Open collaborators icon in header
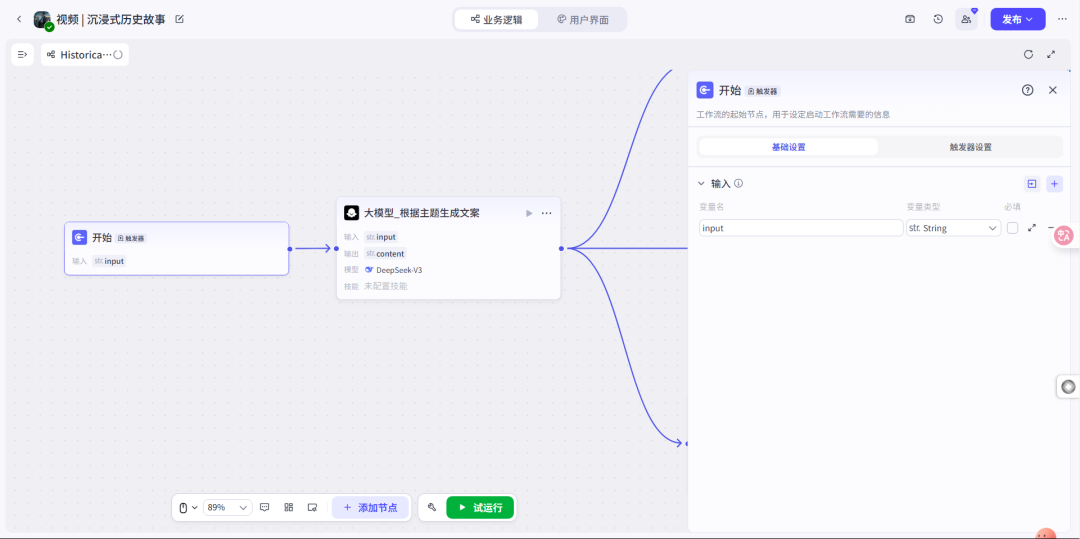 (x=966, y=19)
